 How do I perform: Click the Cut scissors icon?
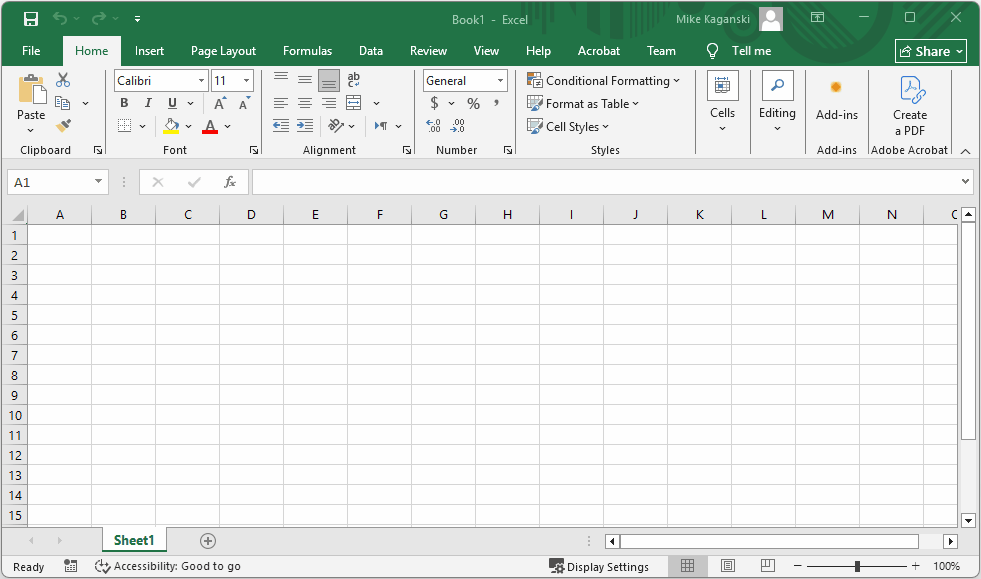point(63,79)
